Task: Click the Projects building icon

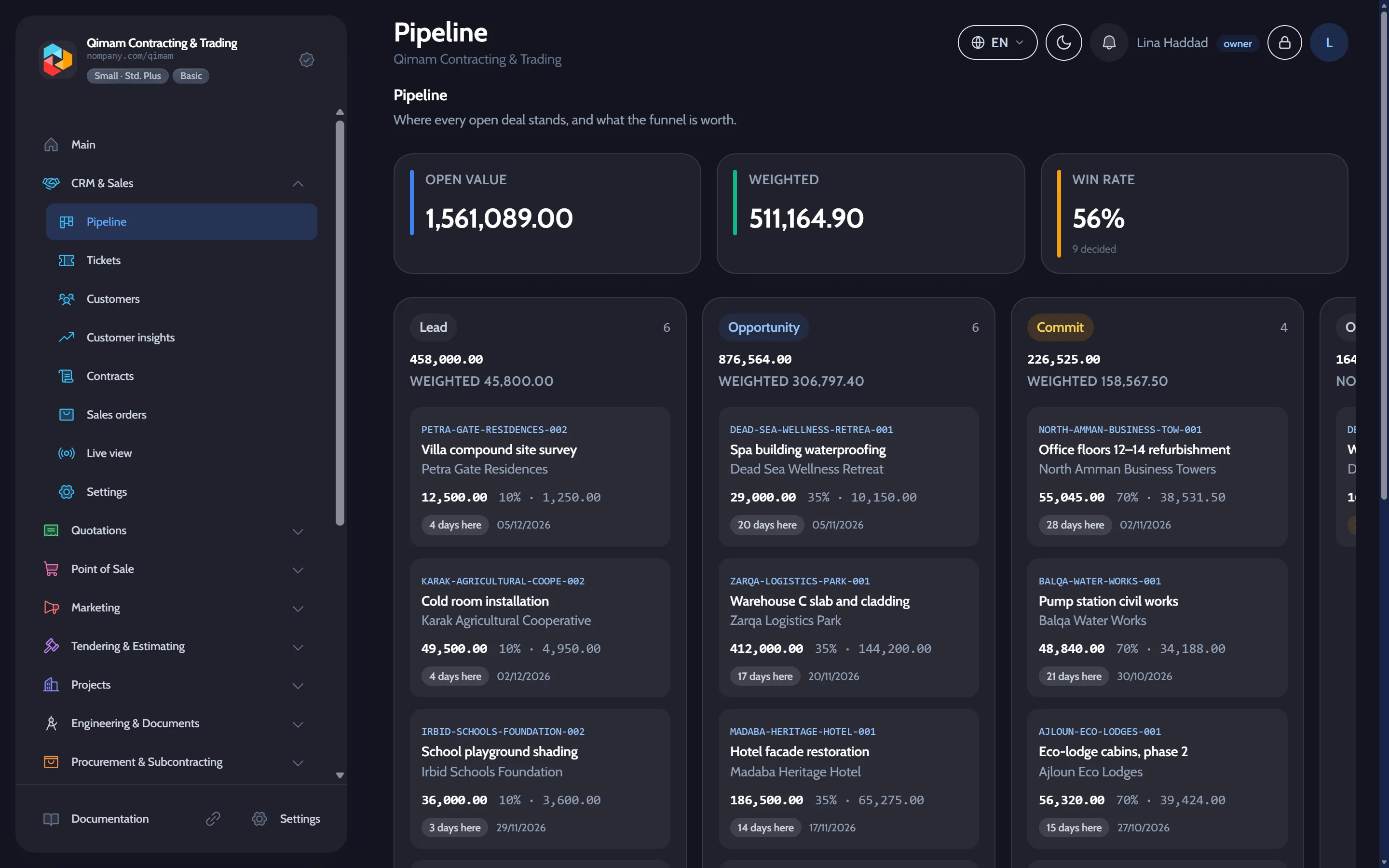Action: click(52, 685)
